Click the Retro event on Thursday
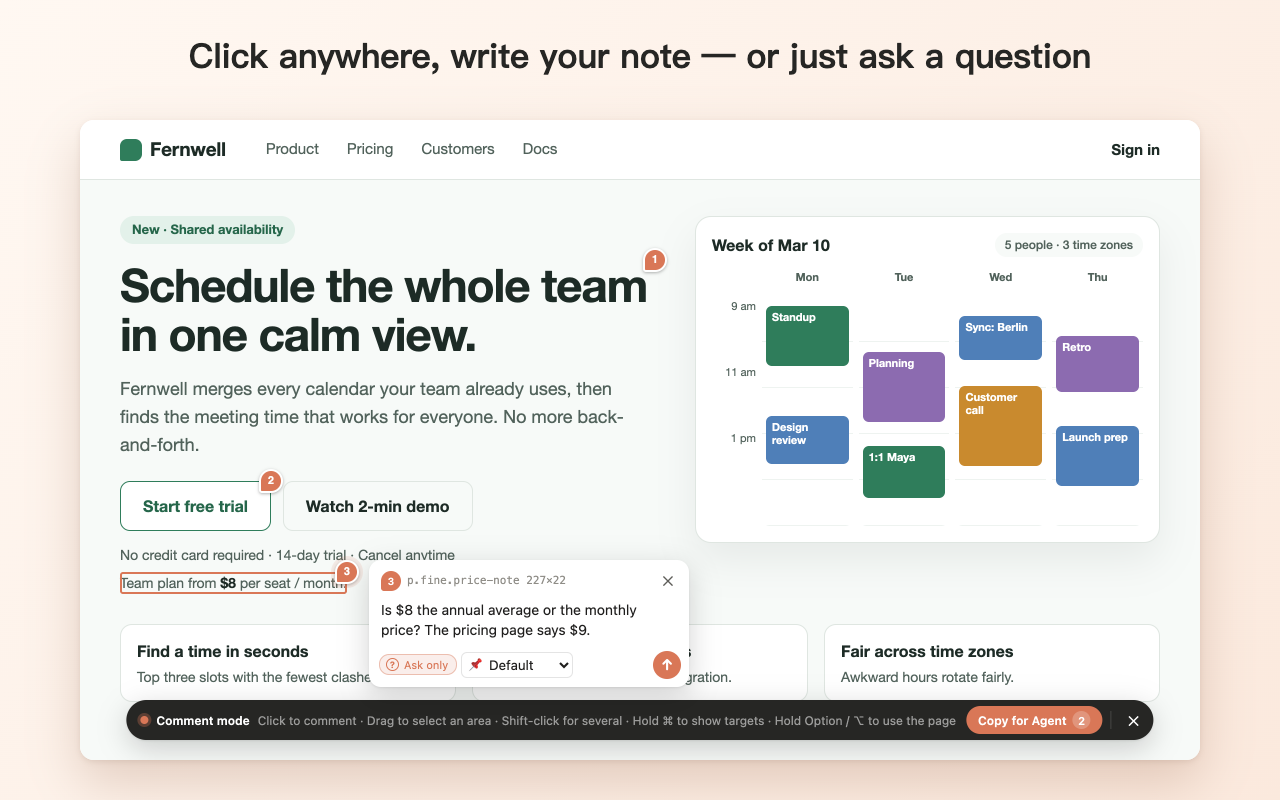 click(1097, 364)
